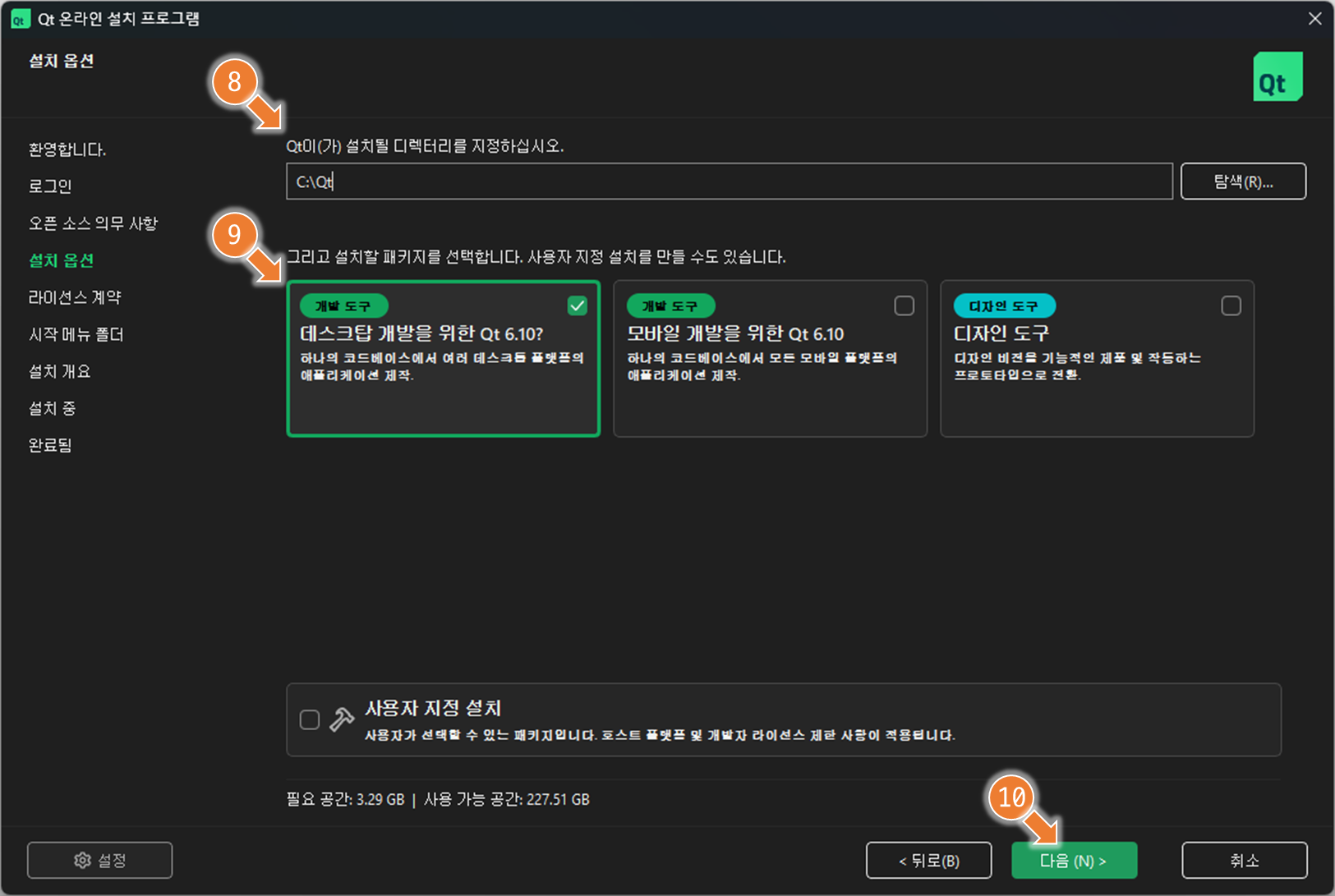This screenshot has height=896, width=1335.
Task: Click the custom installation description text
Action: click(660, 735)
